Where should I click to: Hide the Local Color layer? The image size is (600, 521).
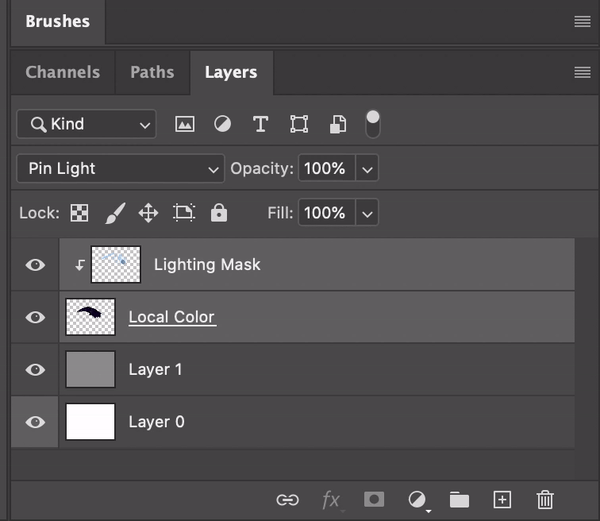click(35, 317)
